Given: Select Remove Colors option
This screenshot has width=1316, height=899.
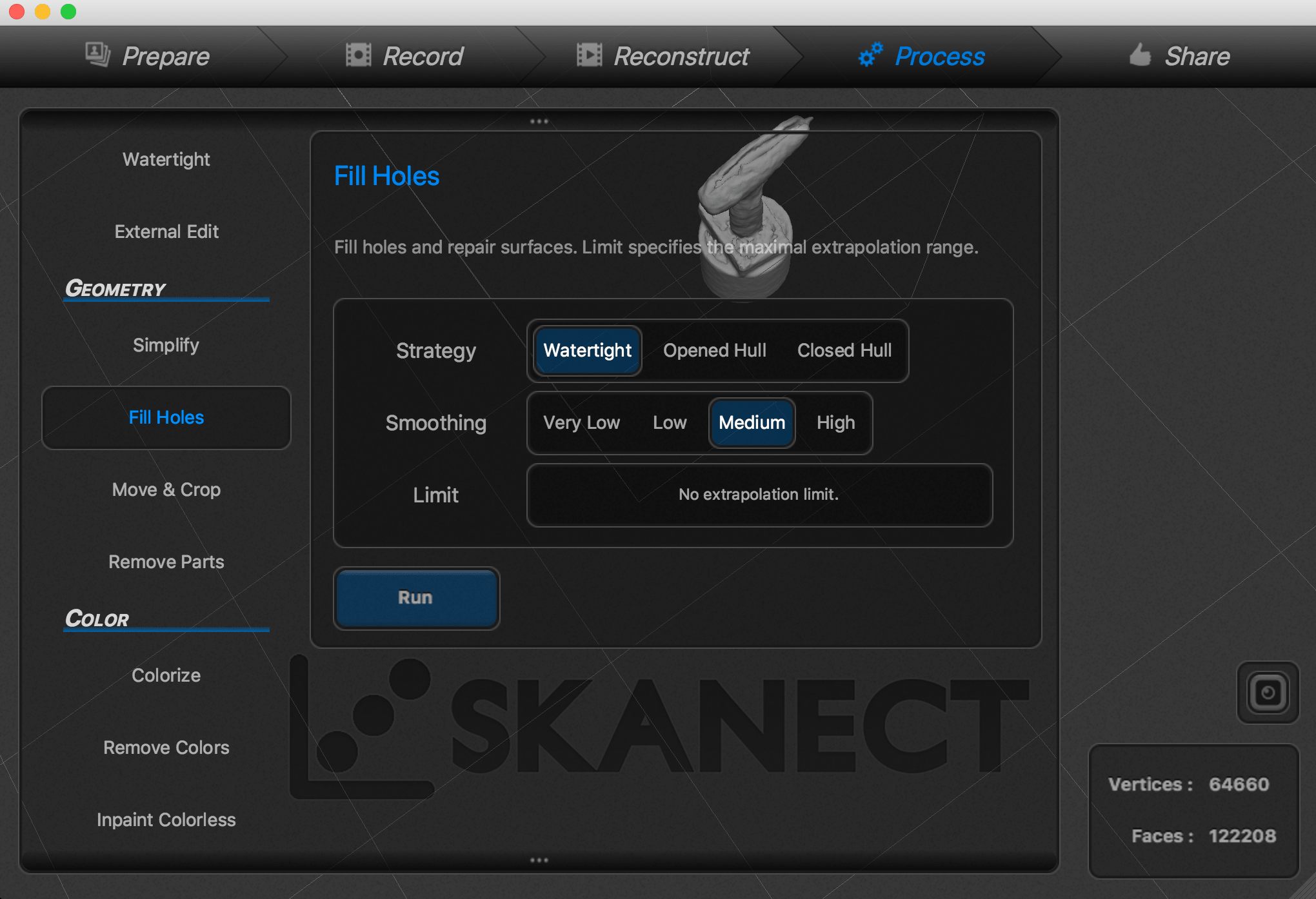Looking at the screenshot, I should (x=166, y=747).
